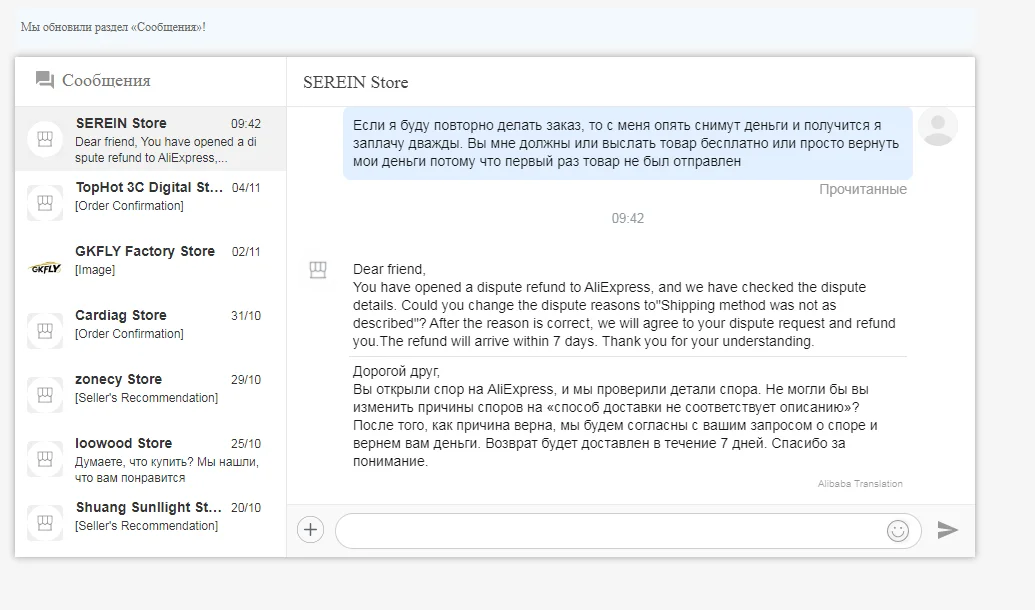Viewport: 1035px width, 610px height.
Task: Click the store icon beside Dear friend message
Action: (x=318, y=269)
